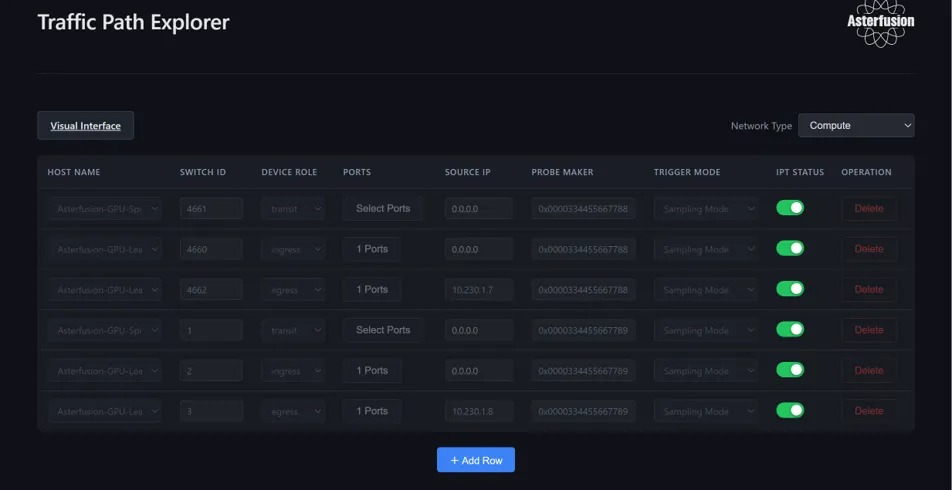The image size is (952, 490).
Task: Delete the row with switch ID 4660
Action: pos(868,249)
